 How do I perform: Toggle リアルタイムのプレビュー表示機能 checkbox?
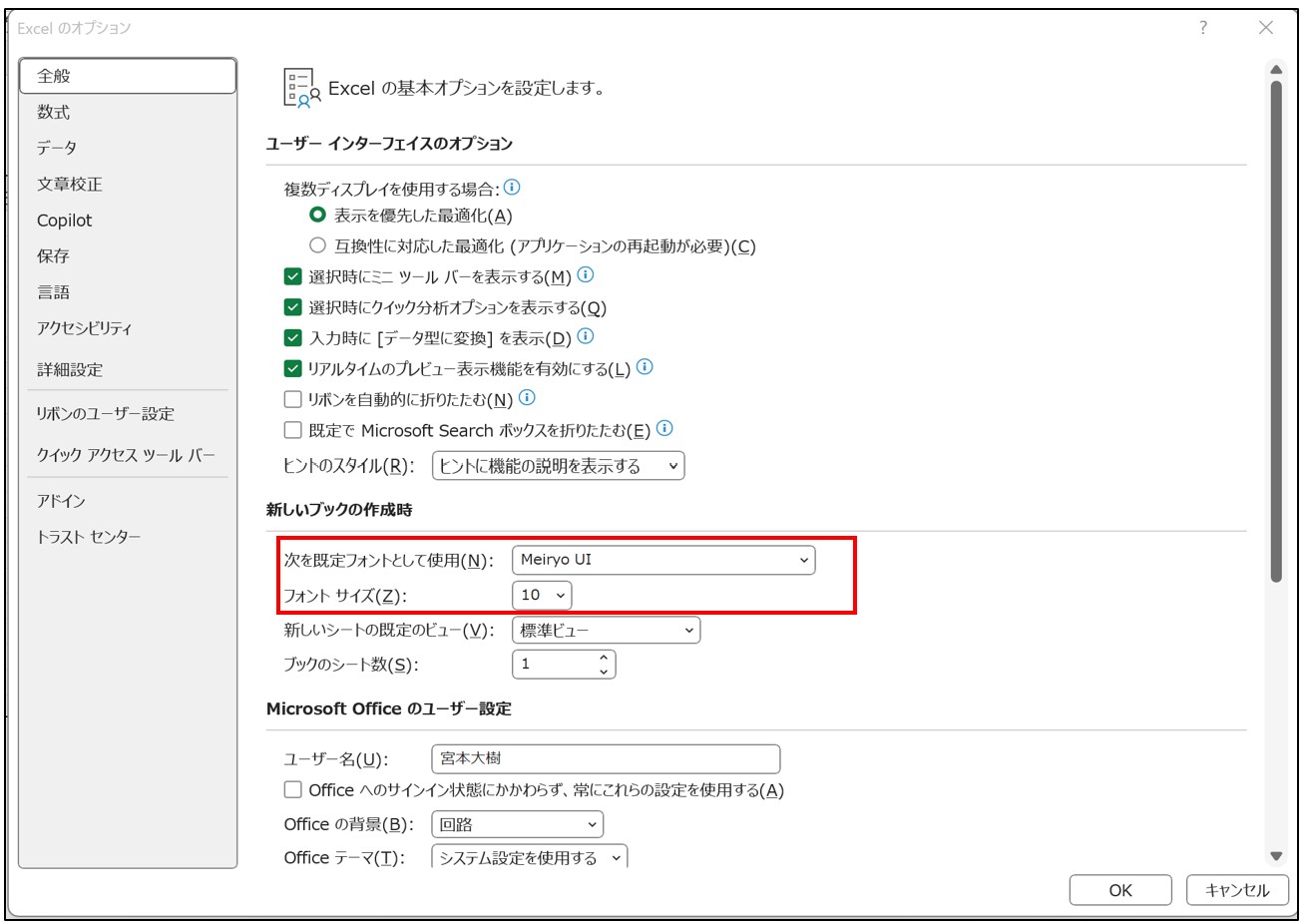292,369
